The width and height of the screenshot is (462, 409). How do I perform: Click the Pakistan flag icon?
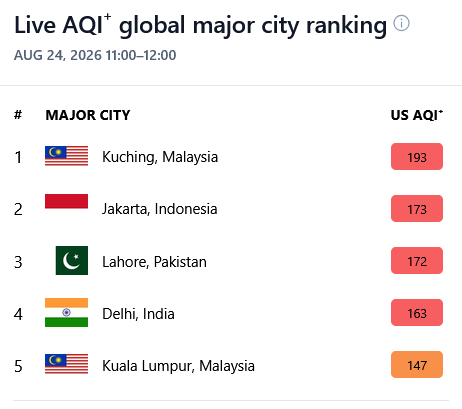pos(72,260)
